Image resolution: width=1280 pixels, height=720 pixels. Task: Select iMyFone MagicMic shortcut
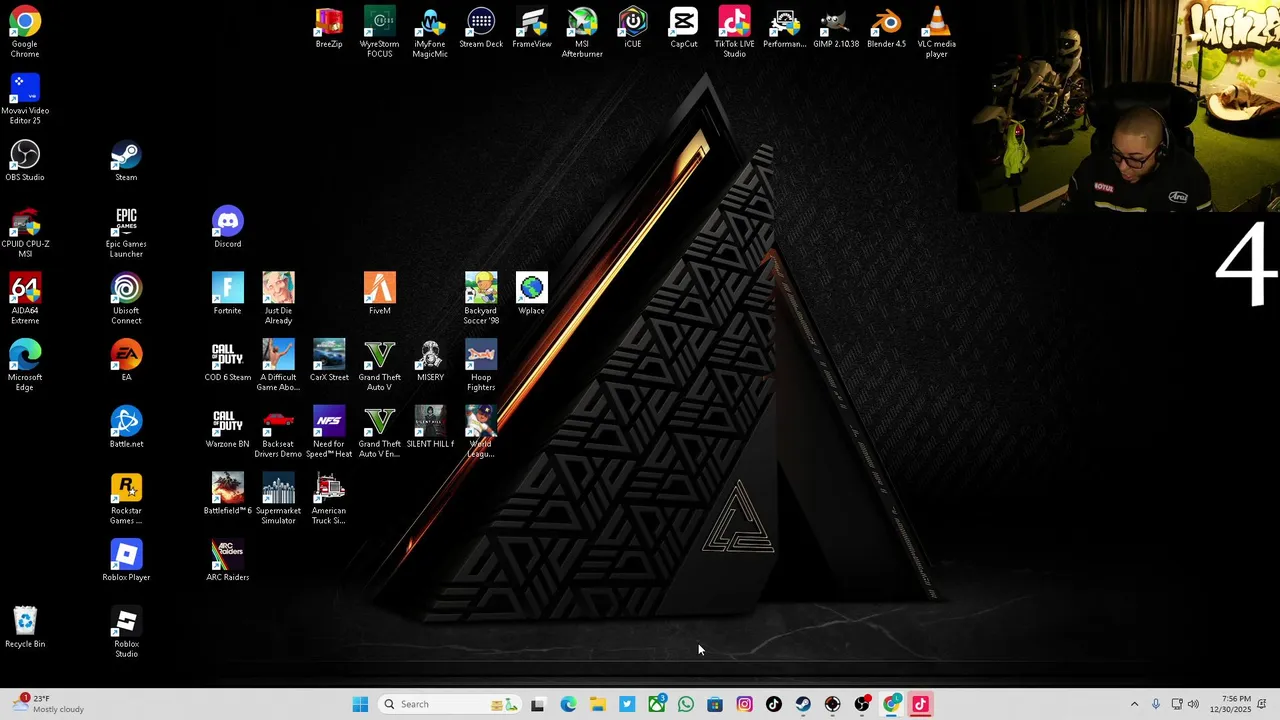click(430, 32)
